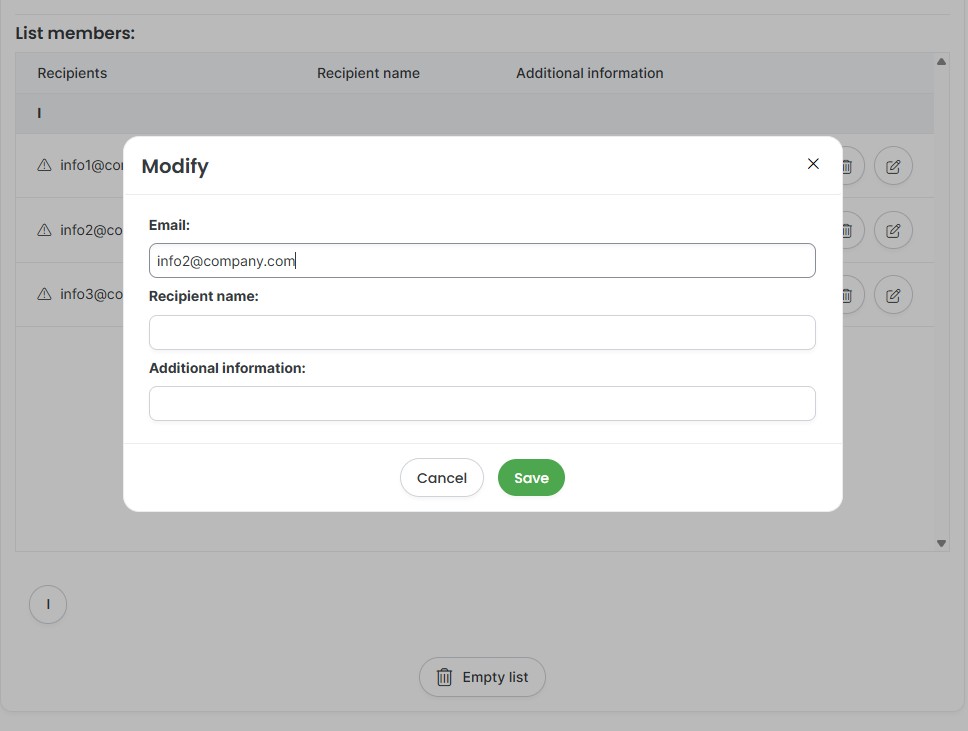
Task: Click warning triangle icon beside info3
Action: coord(44,294)
